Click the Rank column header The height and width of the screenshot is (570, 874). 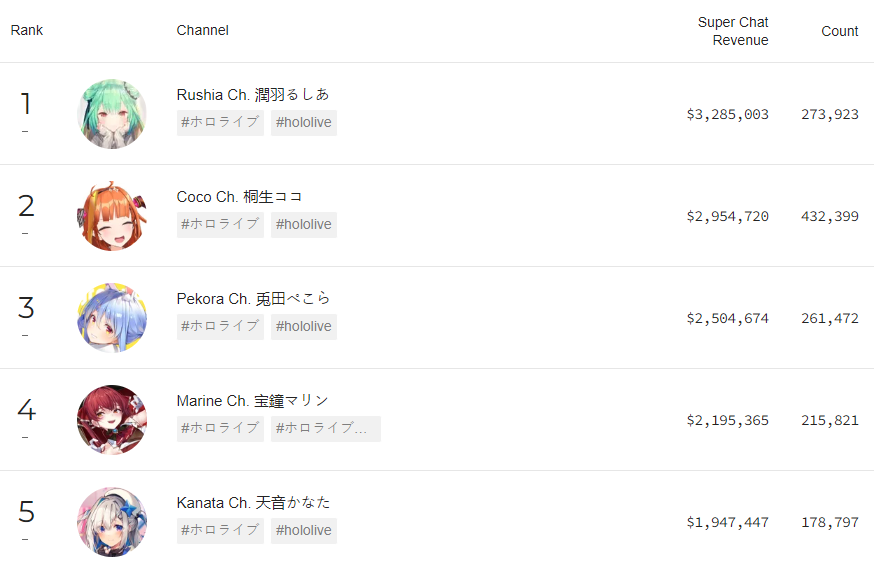pyautogui.click(x=27, y=30)
